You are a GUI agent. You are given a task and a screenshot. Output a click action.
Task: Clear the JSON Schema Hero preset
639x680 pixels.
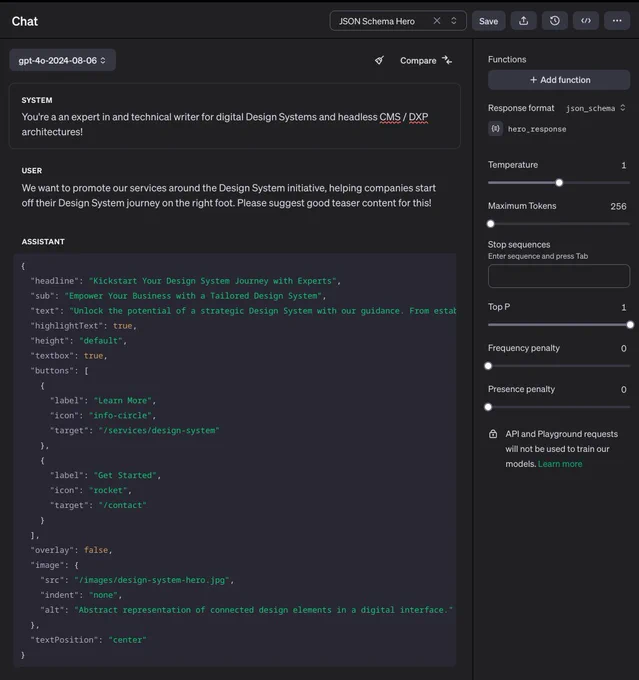click(x=437, y=21)
